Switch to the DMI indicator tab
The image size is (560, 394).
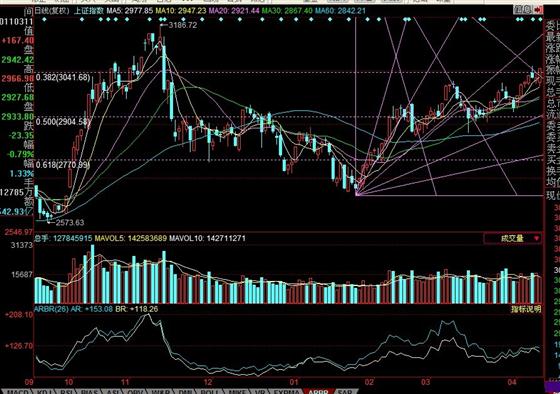click(184, 391)
